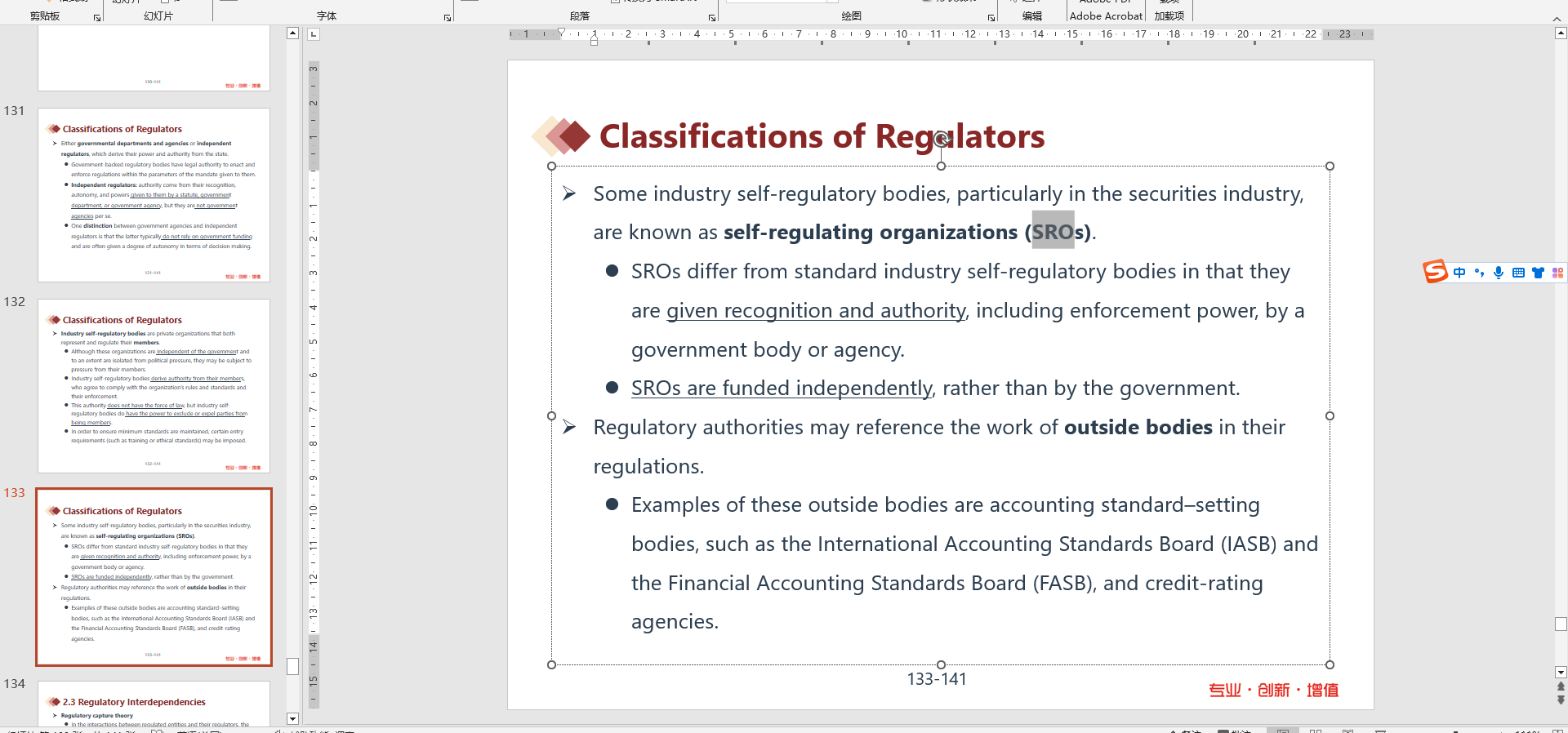Click the slide title Classifications of Regulators
The width and height of the screenshot is (1568, 733).
[x=822, y=136]
